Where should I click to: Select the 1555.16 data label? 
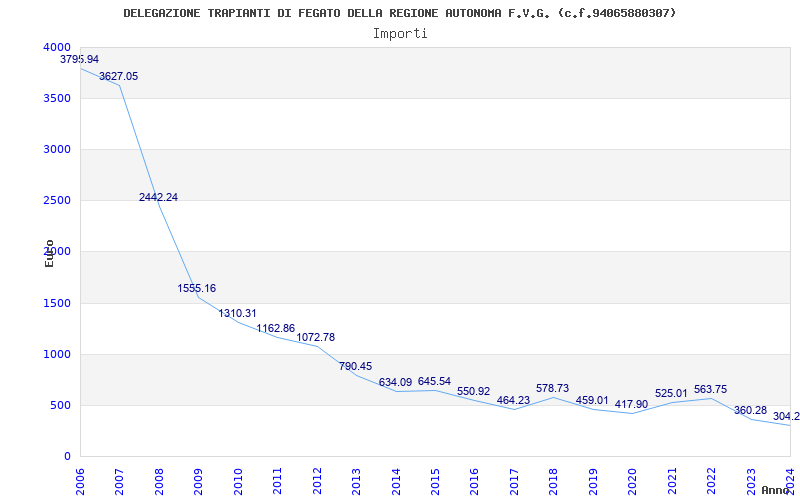(x=196, y=288)
